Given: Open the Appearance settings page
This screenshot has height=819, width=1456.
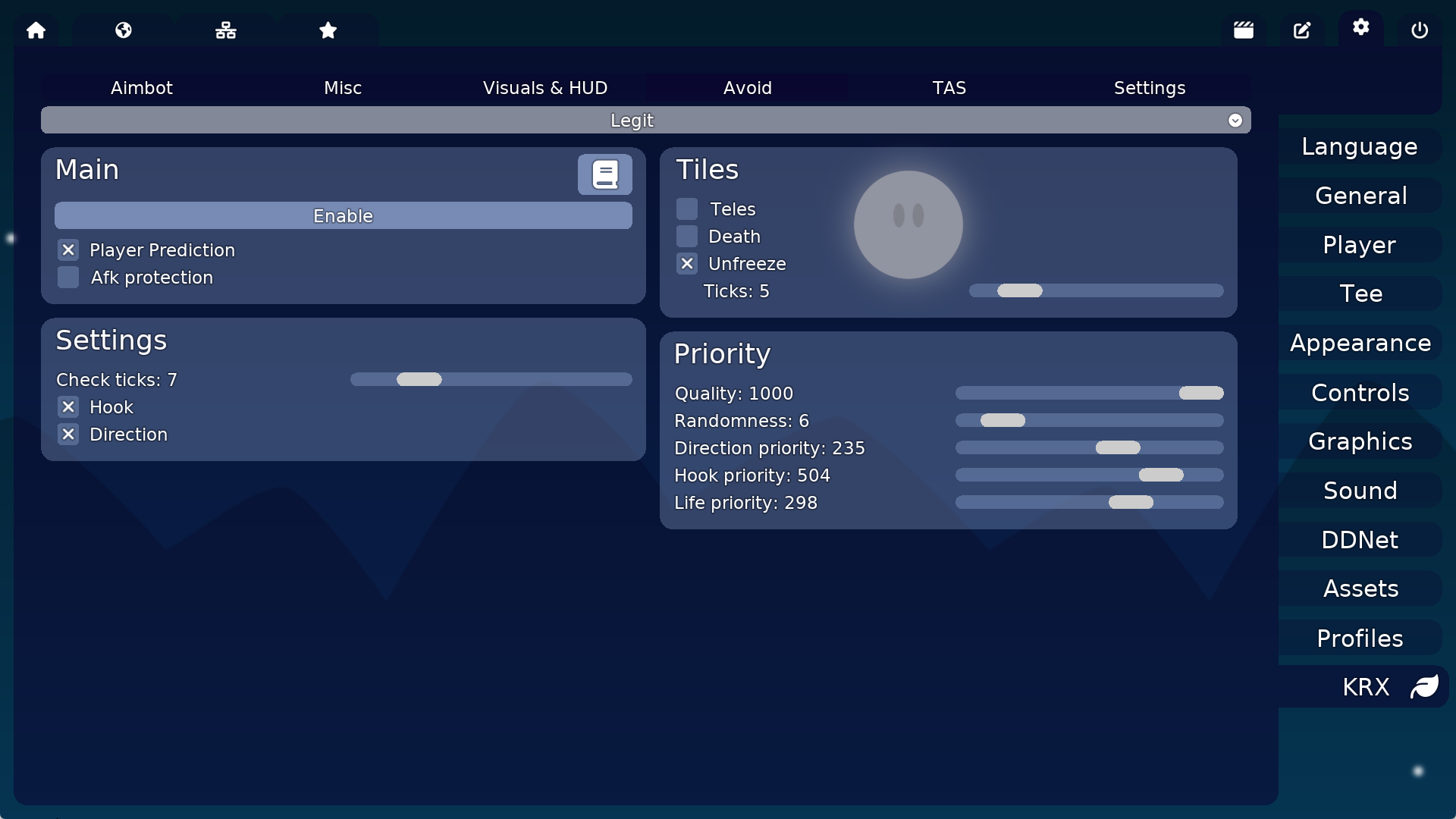Looking at the screenshot, I should point(1360,344).
